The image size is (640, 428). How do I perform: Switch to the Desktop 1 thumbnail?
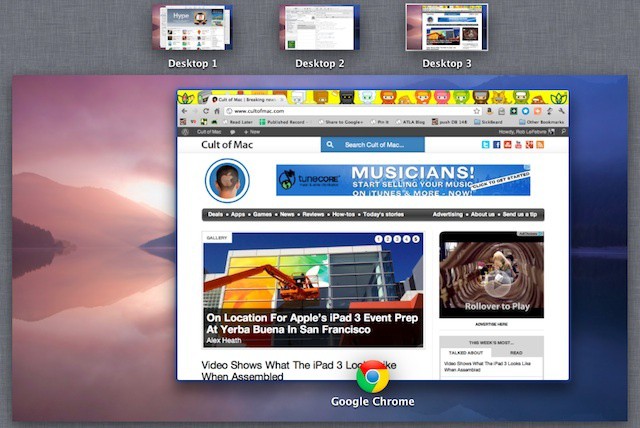[x=193, y=28]
